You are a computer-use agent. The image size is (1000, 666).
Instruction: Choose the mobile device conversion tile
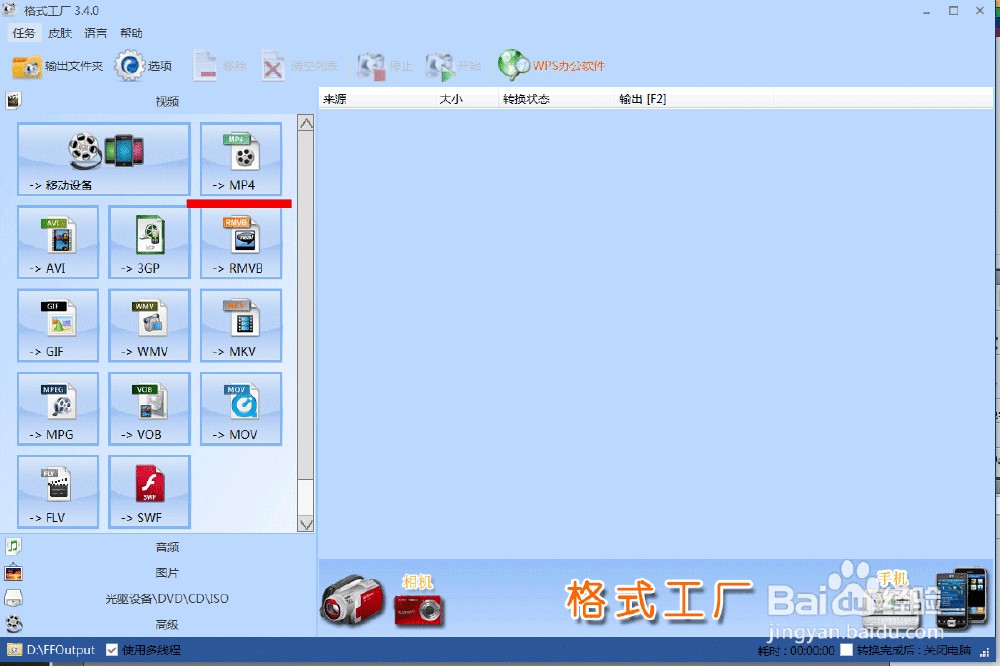[104, 159]
